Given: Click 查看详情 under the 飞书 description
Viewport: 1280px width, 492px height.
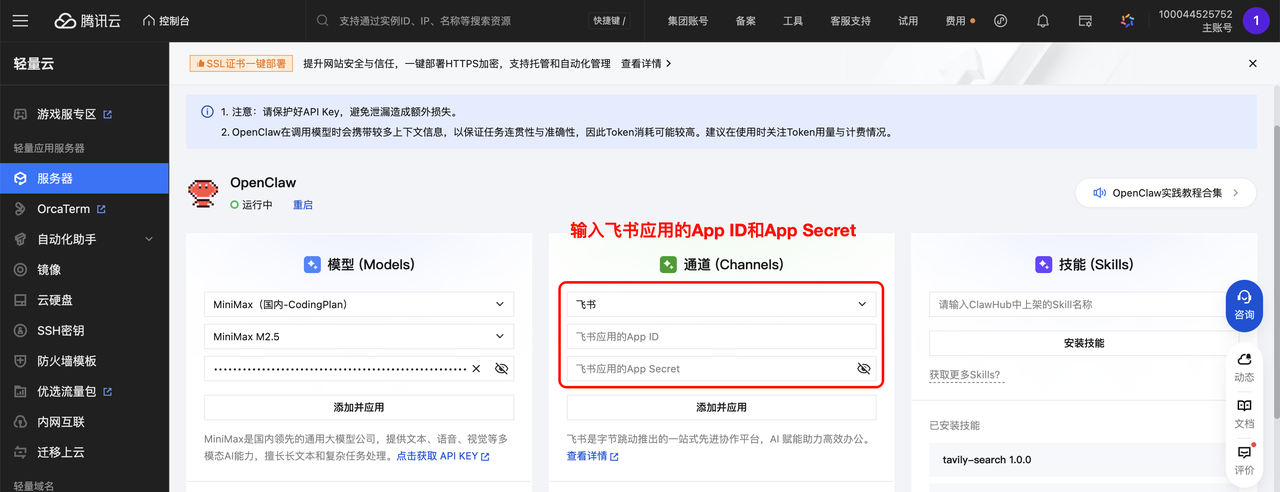Looking at the screenshot, I should (593, 456).
